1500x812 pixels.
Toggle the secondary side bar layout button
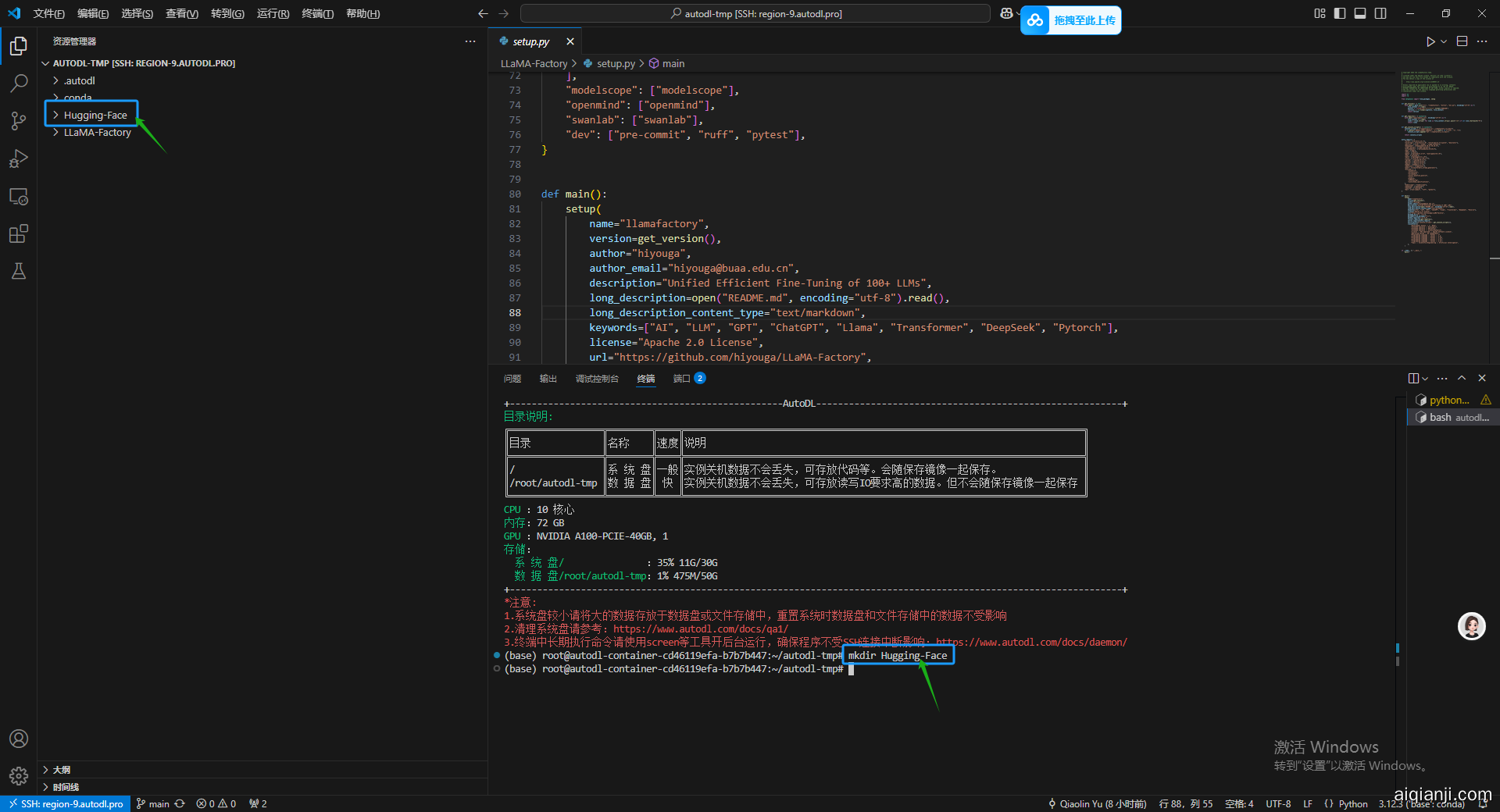1380,13
